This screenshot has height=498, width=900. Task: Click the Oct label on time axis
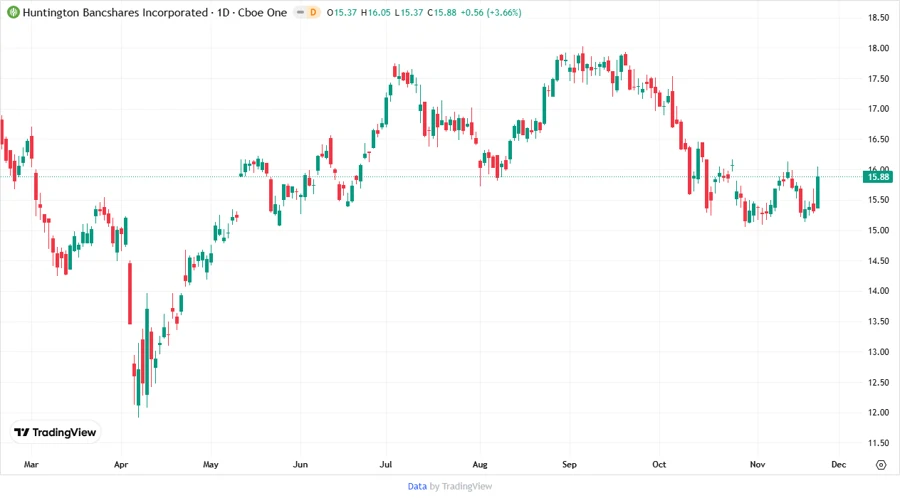(659, 464)
